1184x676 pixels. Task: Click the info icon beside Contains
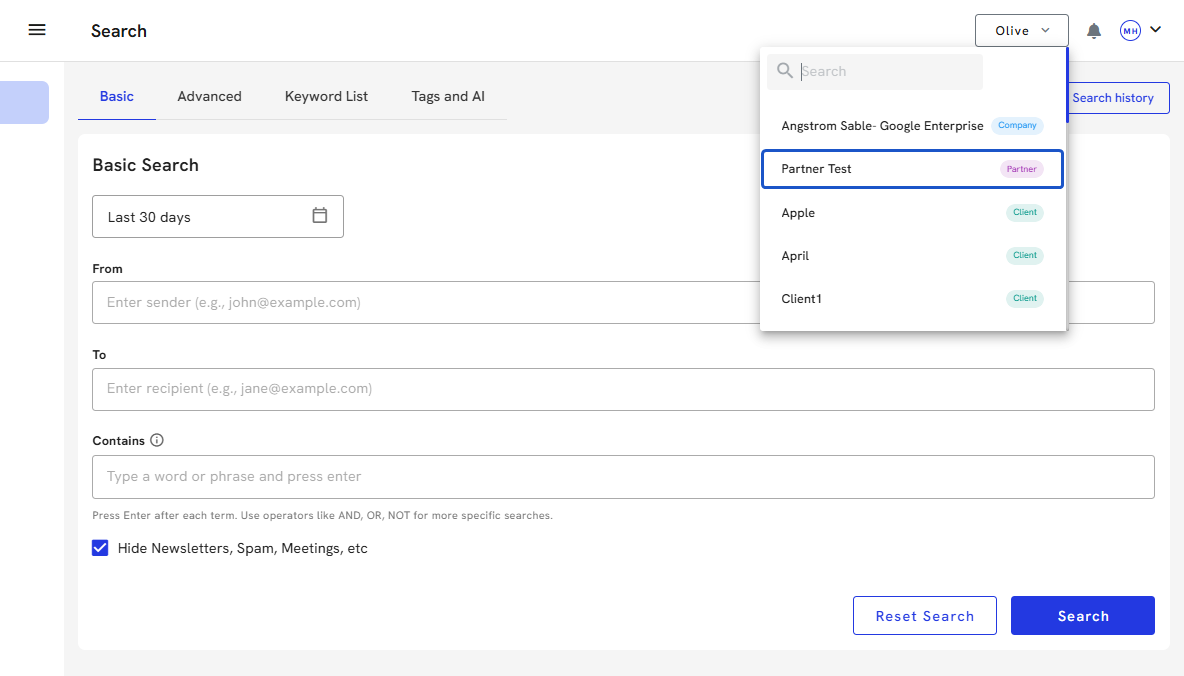click(157, 440)
